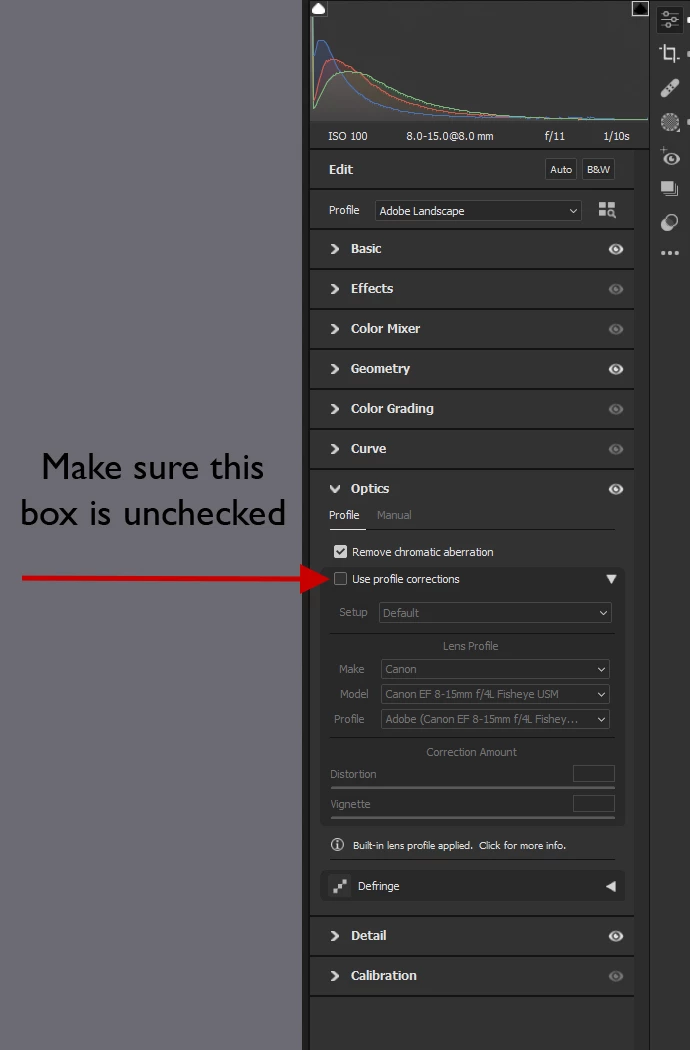Image resolution: width=690 pixels, height=1050 pixels.
Task: Open the Masking circle tool
Action: pos(670,122)
